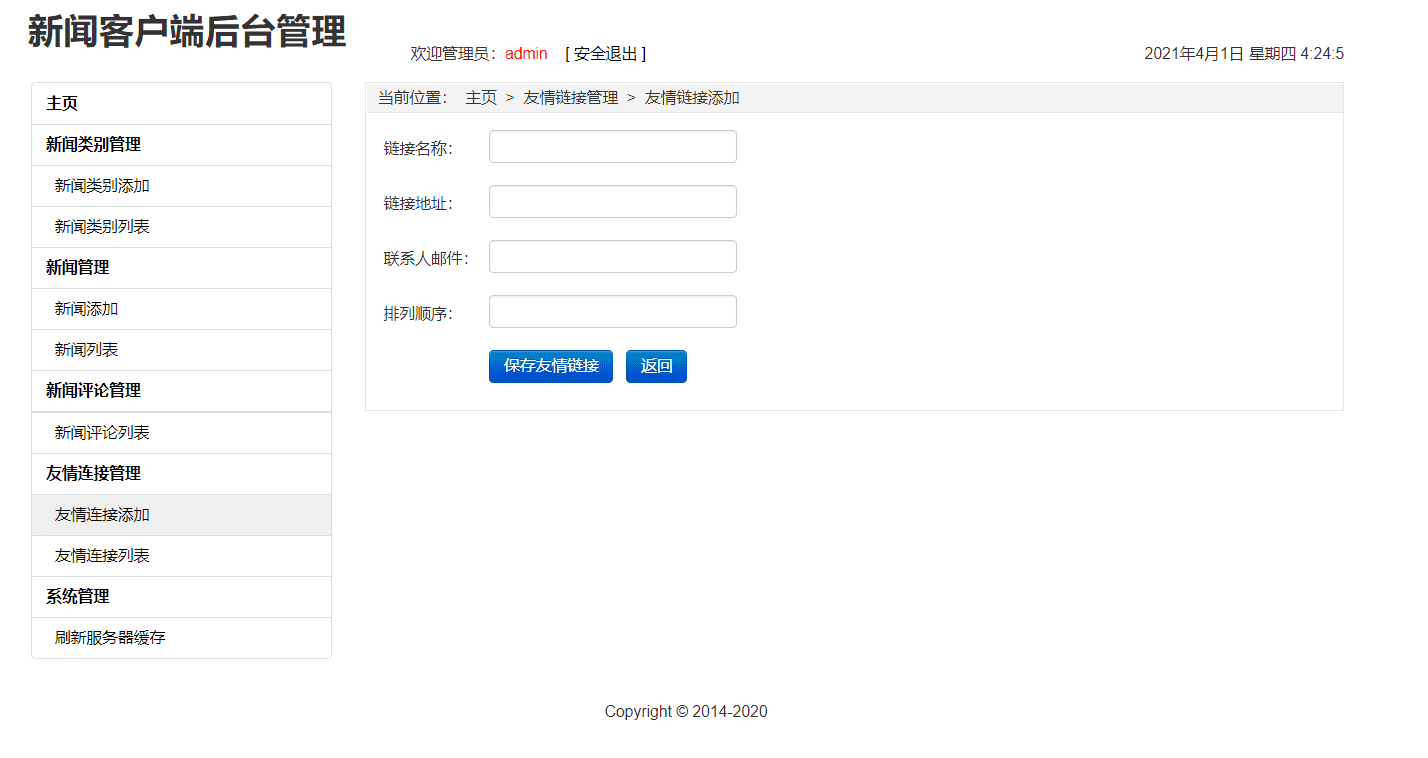The height and width of the screenshot is (758, 1428).
Task: Click the blue 返回 button
Action: (x=656, y=366)
